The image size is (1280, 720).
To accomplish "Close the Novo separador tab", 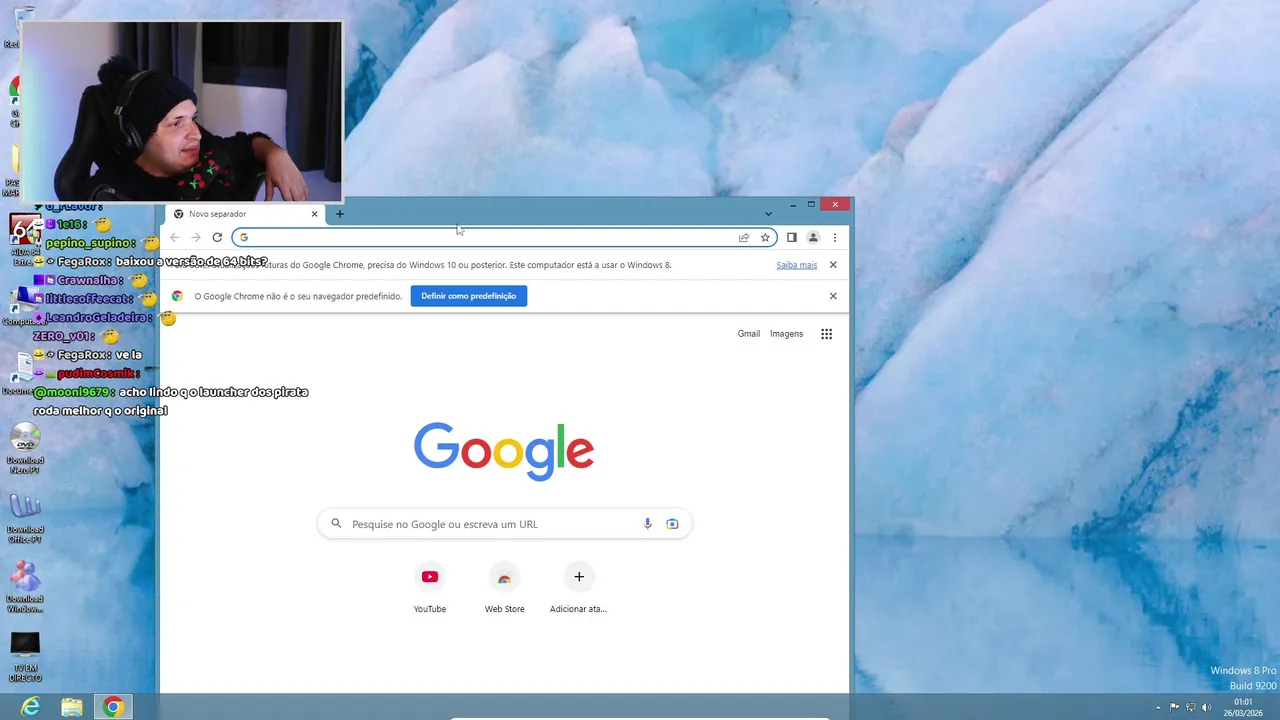I will click(x=314, y=214).
